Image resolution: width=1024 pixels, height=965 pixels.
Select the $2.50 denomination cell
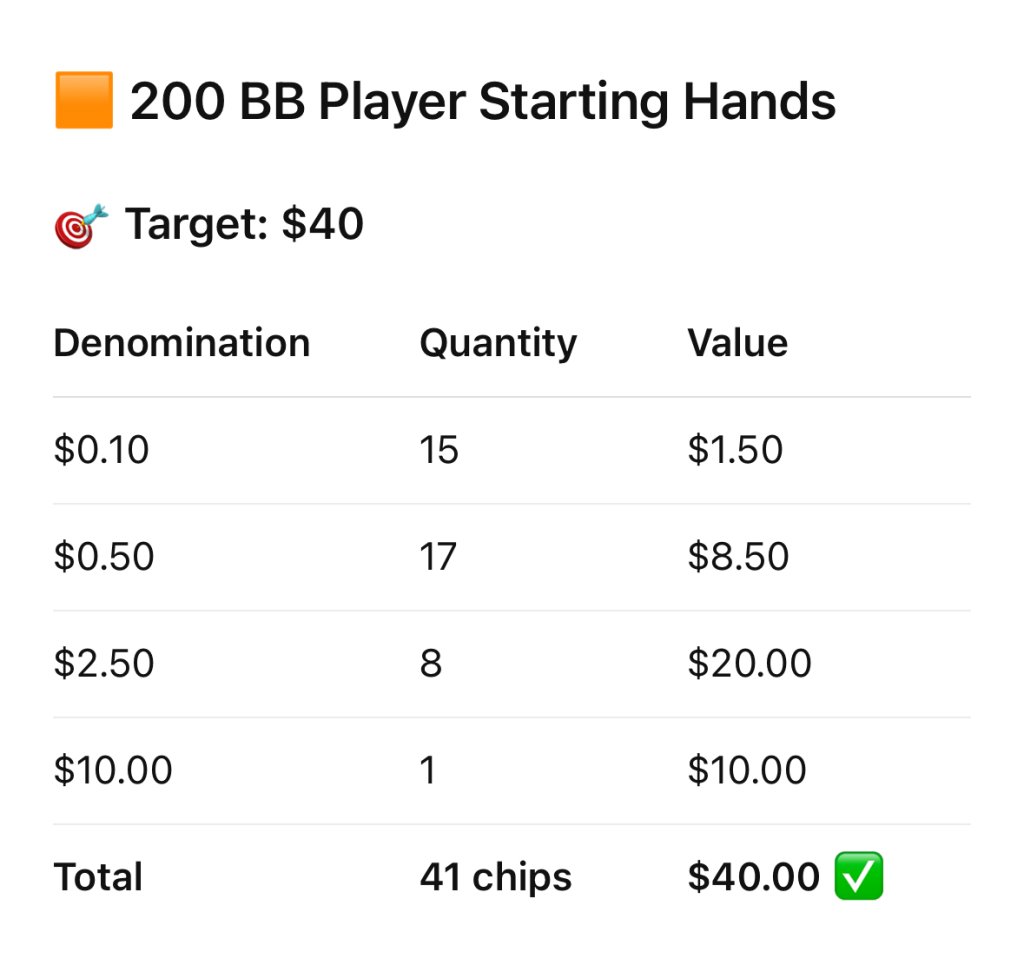click(x=104, y=663)
